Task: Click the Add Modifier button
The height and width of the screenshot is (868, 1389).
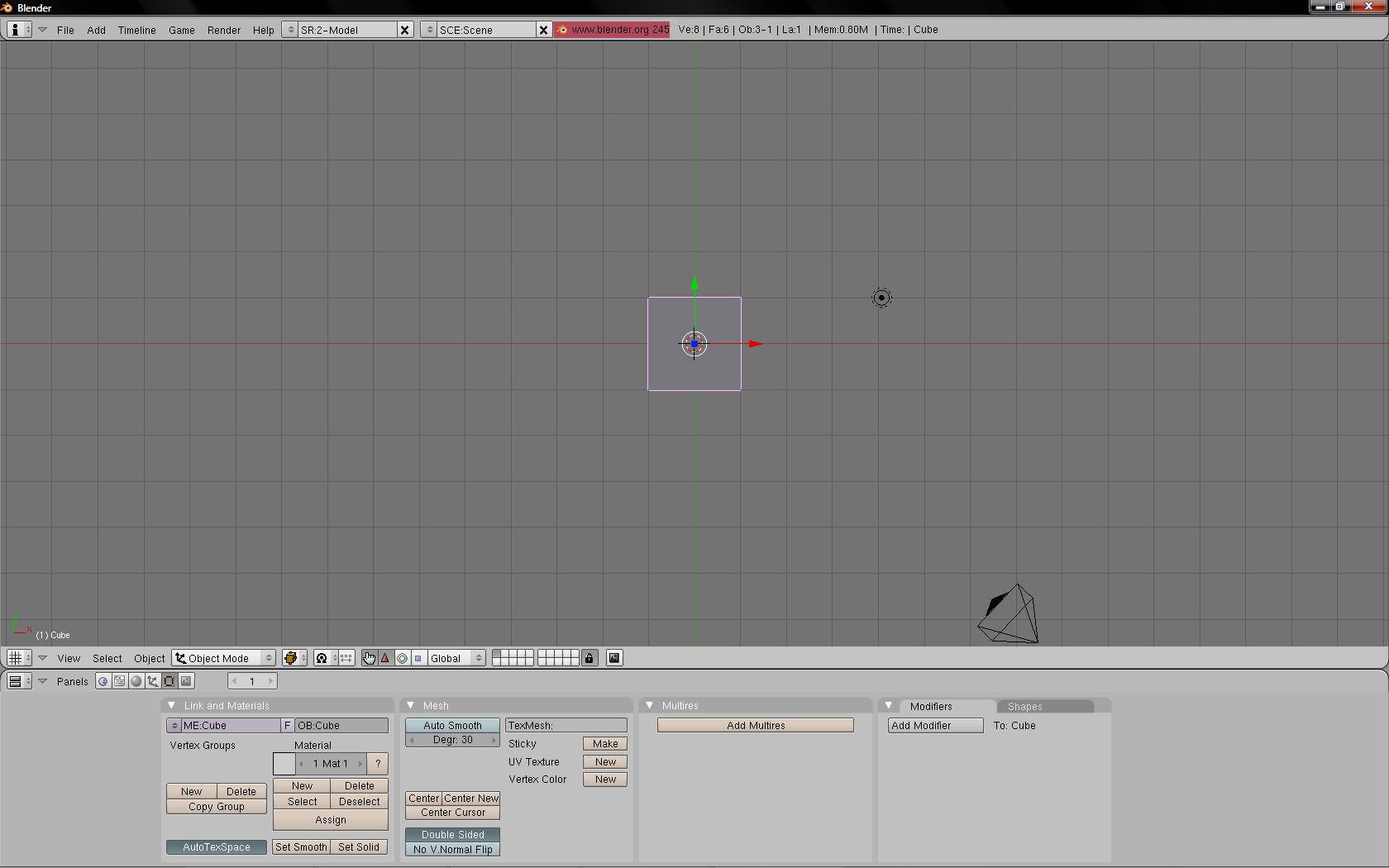Action: (x=935, y=725)
